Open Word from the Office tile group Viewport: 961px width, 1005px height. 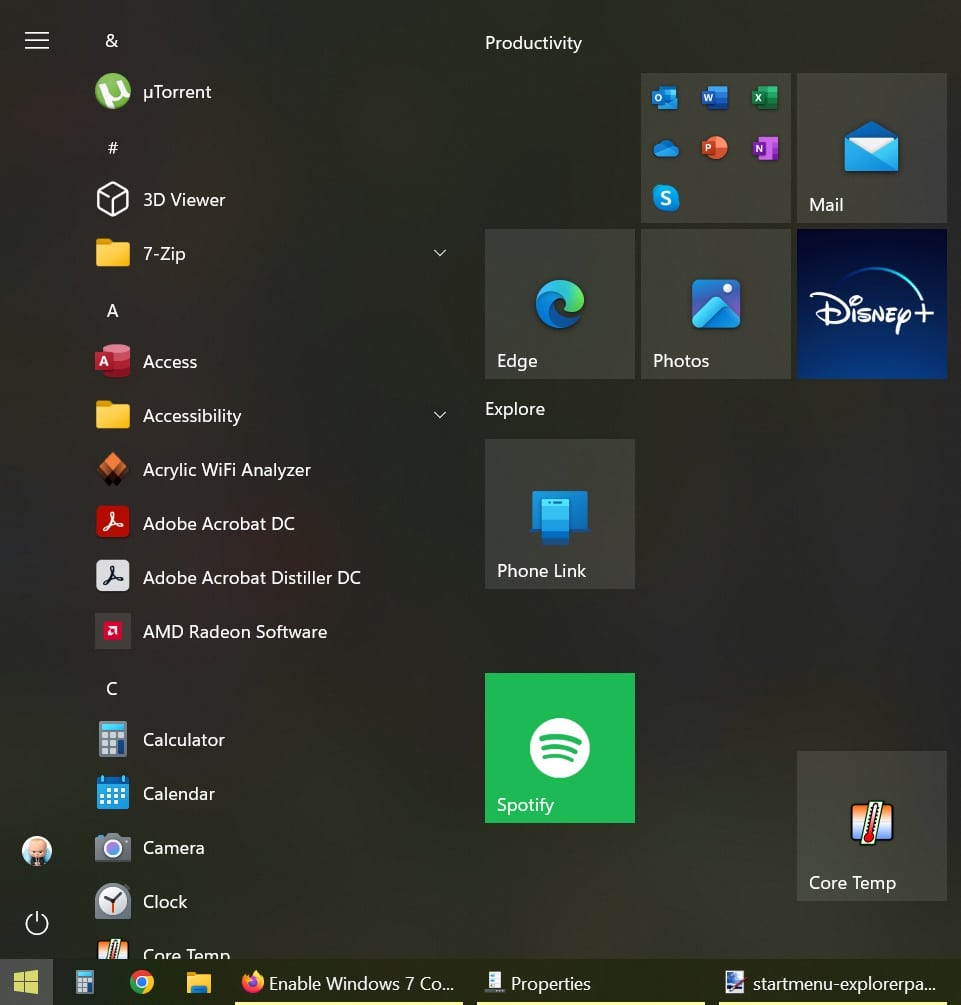click(x=715, y=97)
